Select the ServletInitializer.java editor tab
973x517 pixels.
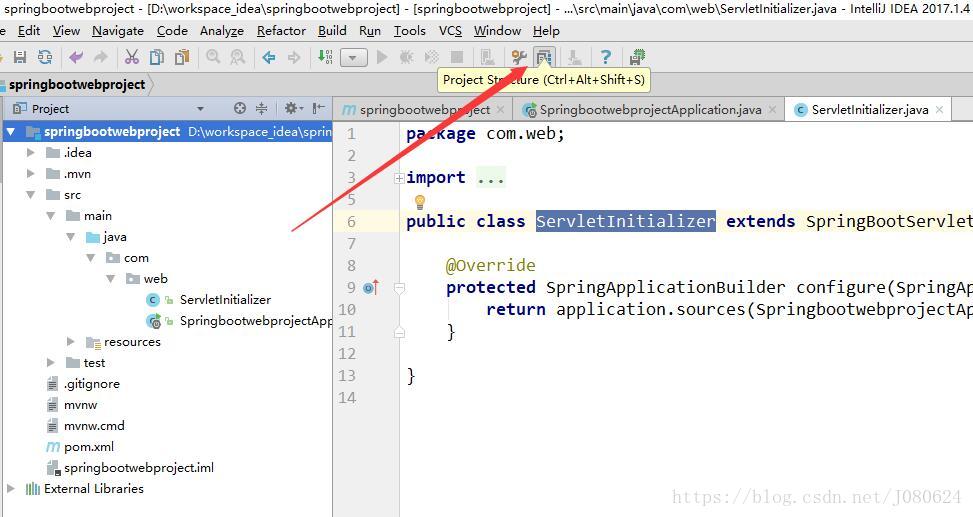pyautogui.click(x=868, y=110)
